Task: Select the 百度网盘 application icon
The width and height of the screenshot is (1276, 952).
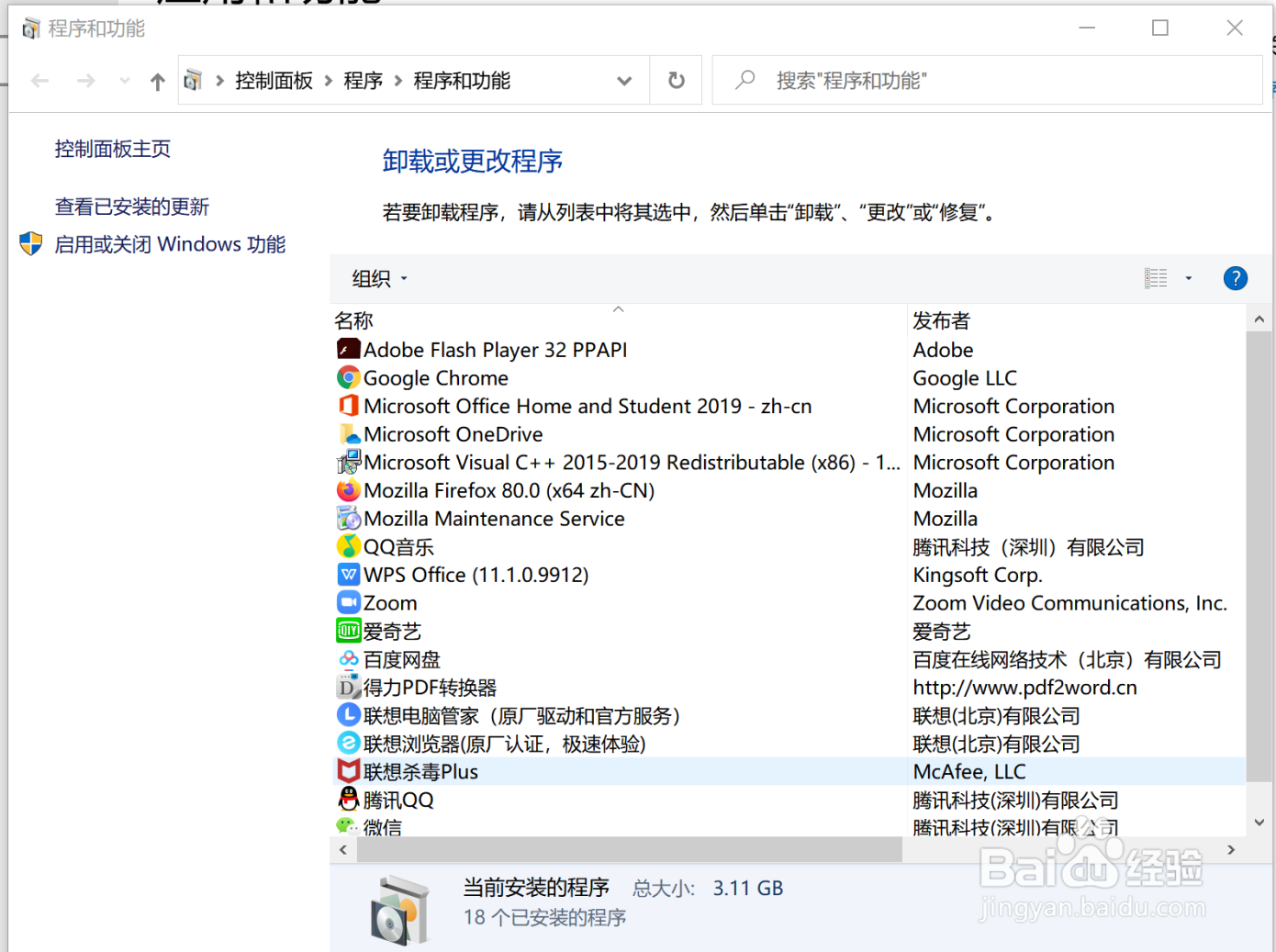Action: (x=348, y=659)
